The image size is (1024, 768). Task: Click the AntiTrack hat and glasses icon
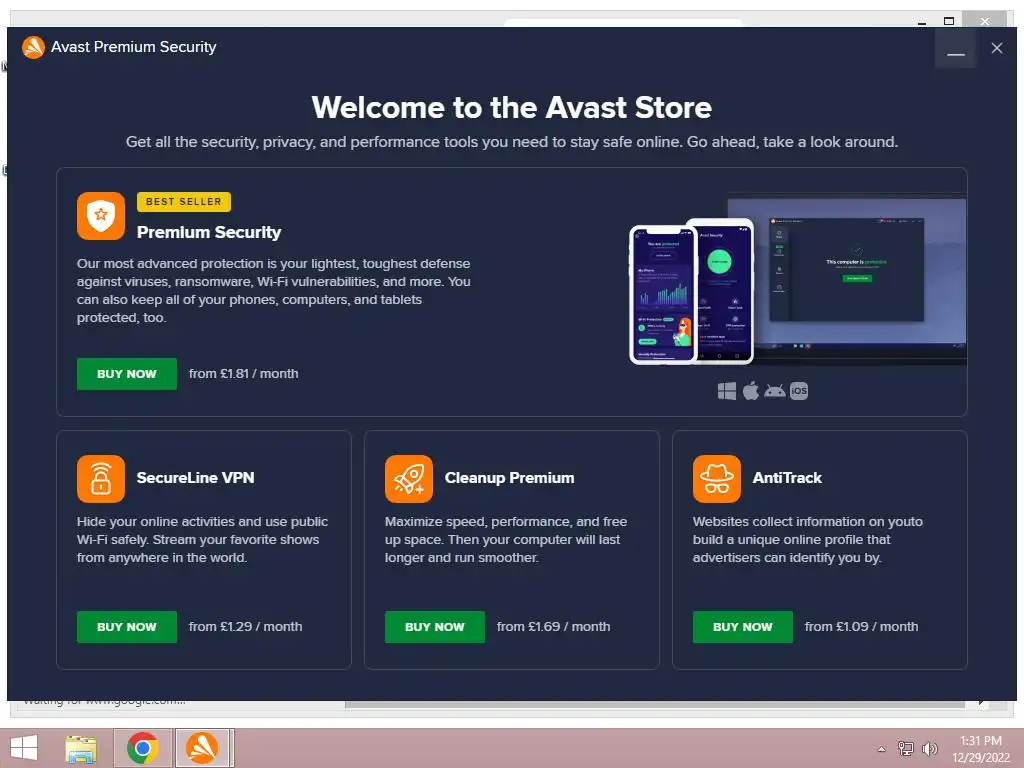(x=717, y=479)
